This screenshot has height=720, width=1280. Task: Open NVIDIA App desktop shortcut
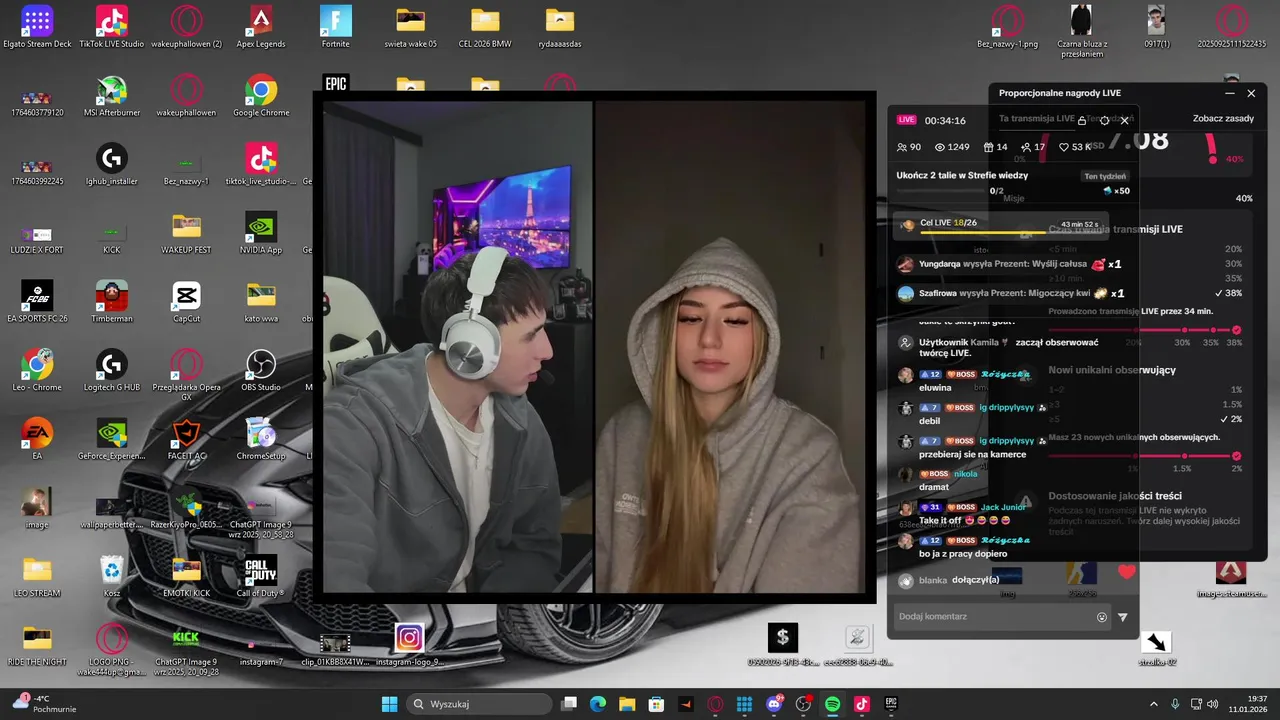click(x=261, y=233)
